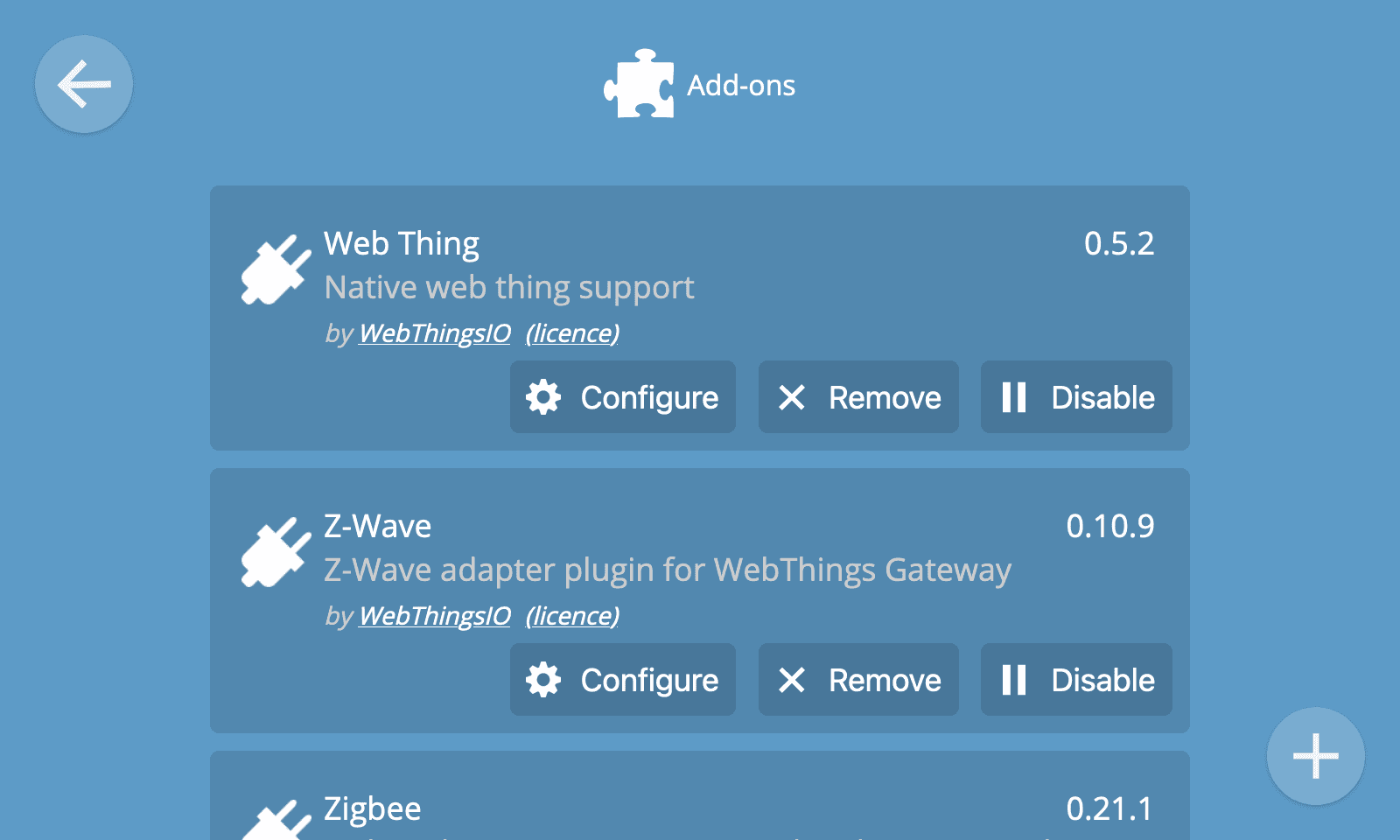1400x840 pixels.
Task: Remove the Web Thing add-on
Action: (x=858, y=397)
